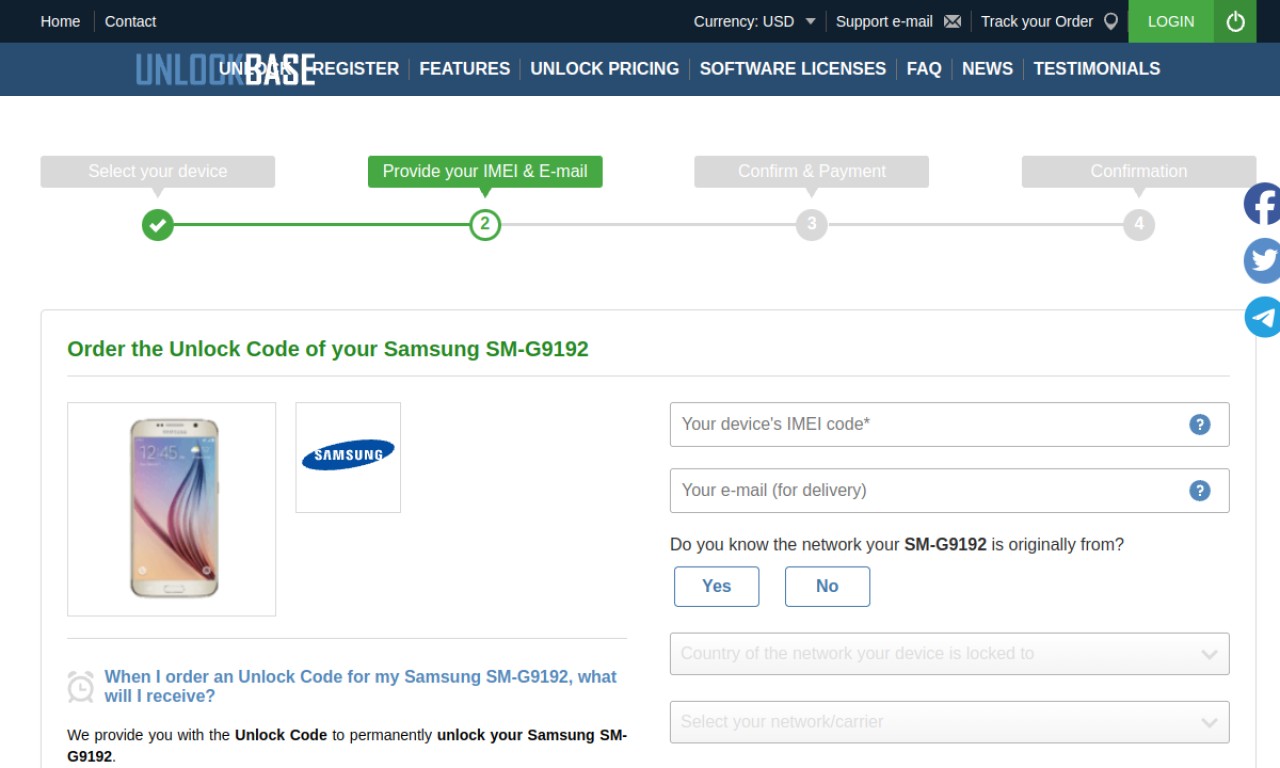1280x768 pixels.
Task: Click the Confirm & Payment step label
Action: 812,171
